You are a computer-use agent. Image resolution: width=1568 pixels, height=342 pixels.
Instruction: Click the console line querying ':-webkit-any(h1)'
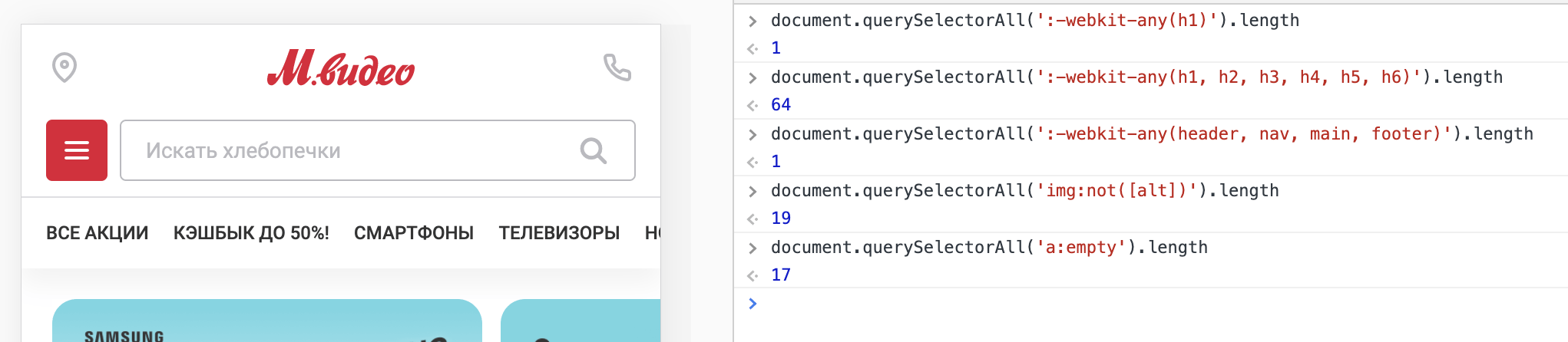[x=1035, y=21]
